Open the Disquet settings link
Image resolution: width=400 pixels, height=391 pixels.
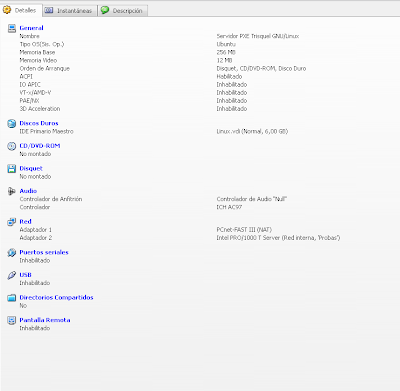point(31,169)
